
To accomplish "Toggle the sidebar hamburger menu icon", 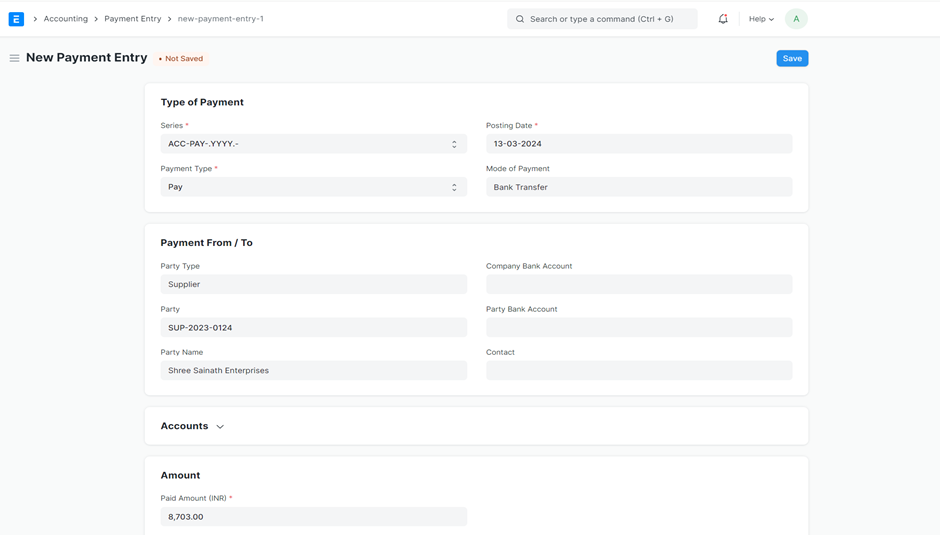I will (14, 58).
